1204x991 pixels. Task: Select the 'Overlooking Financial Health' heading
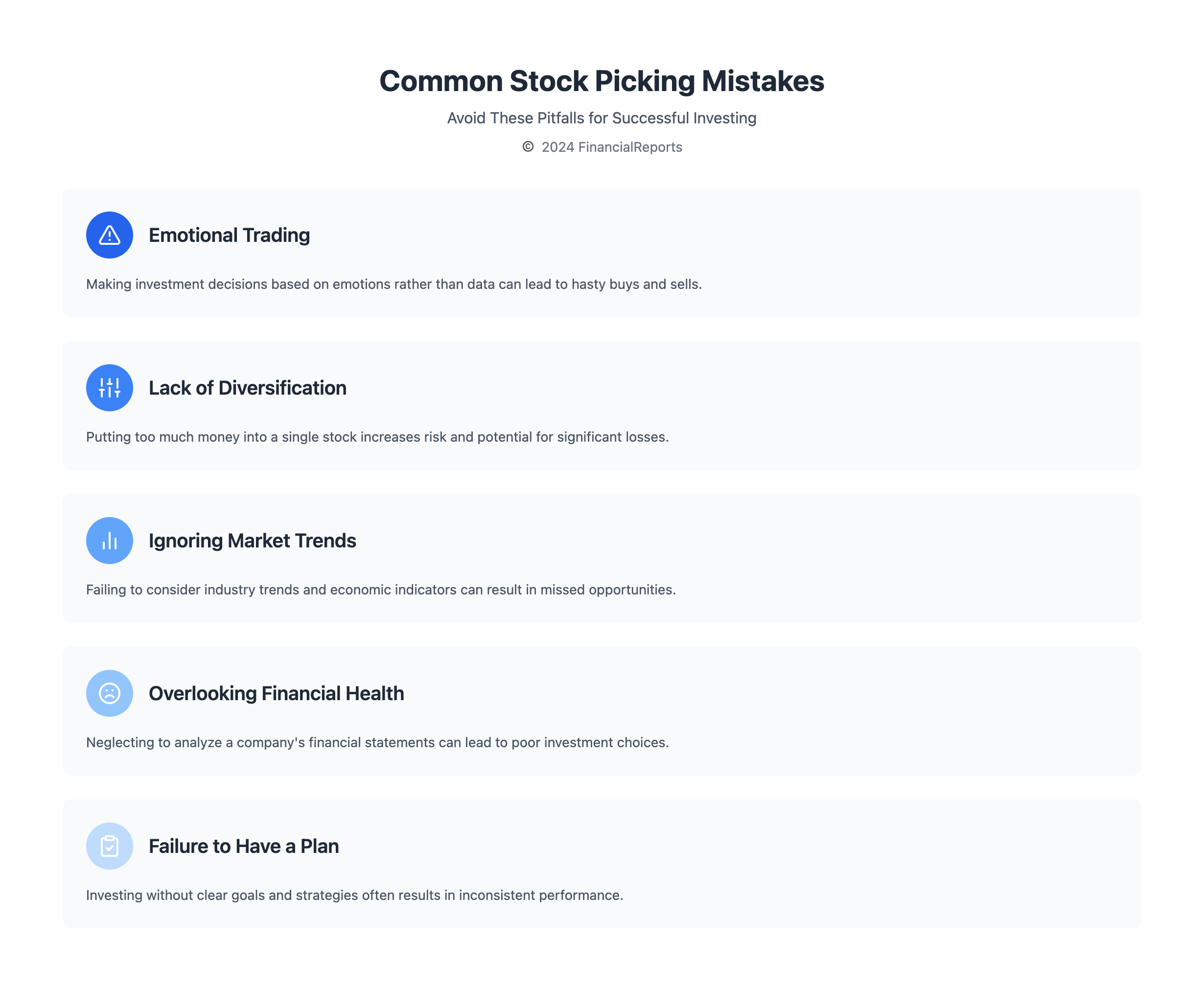pyautogui.click(x=276, y=693)
